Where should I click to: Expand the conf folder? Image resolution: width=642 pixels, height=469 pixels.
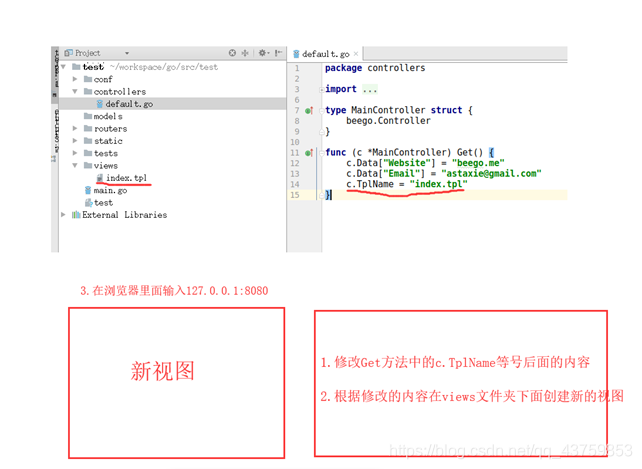pos(75,79)
